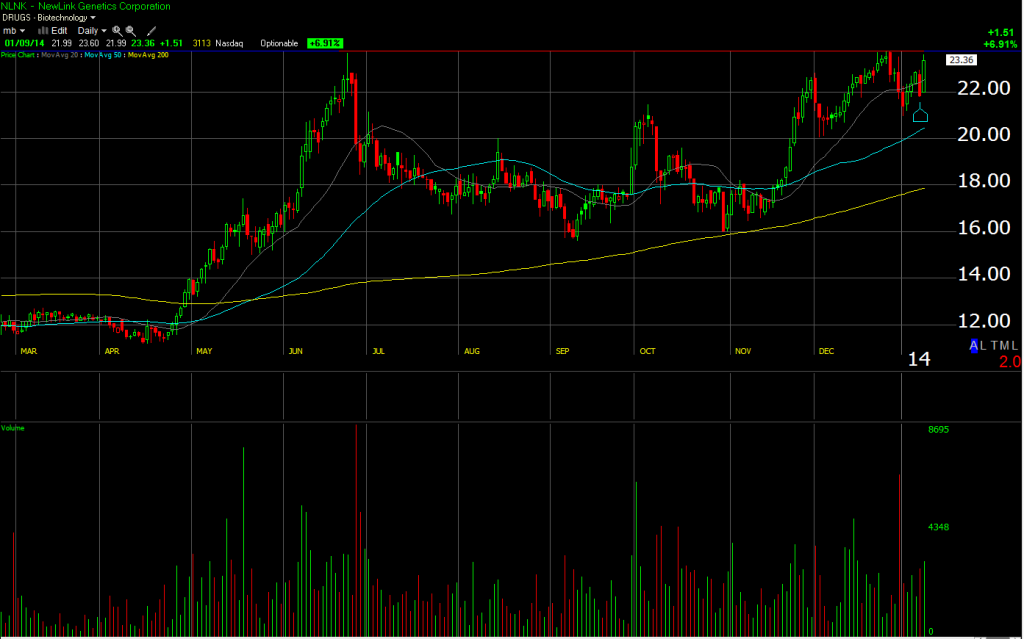
Task: Click the red 2.0 value at the scale
Action: (x=1009, y=361)
